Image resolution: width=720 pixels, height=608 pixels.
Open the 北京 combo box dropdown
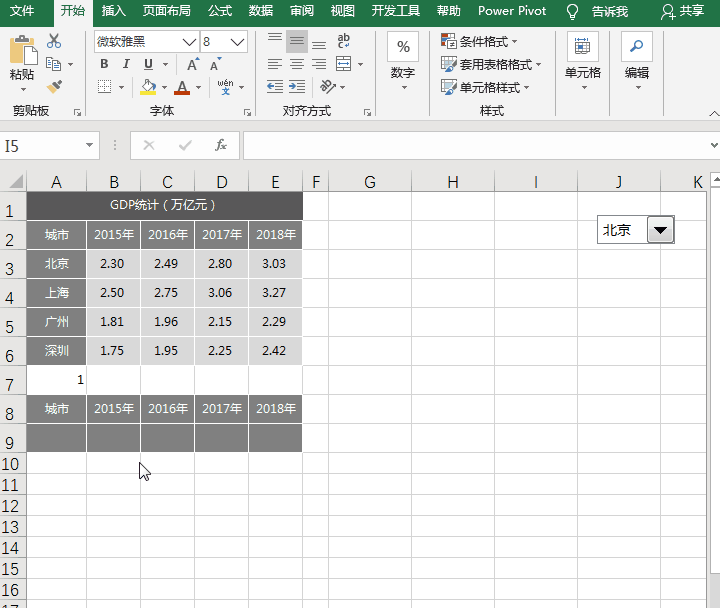pyautogui.click(x=660, y=230)
